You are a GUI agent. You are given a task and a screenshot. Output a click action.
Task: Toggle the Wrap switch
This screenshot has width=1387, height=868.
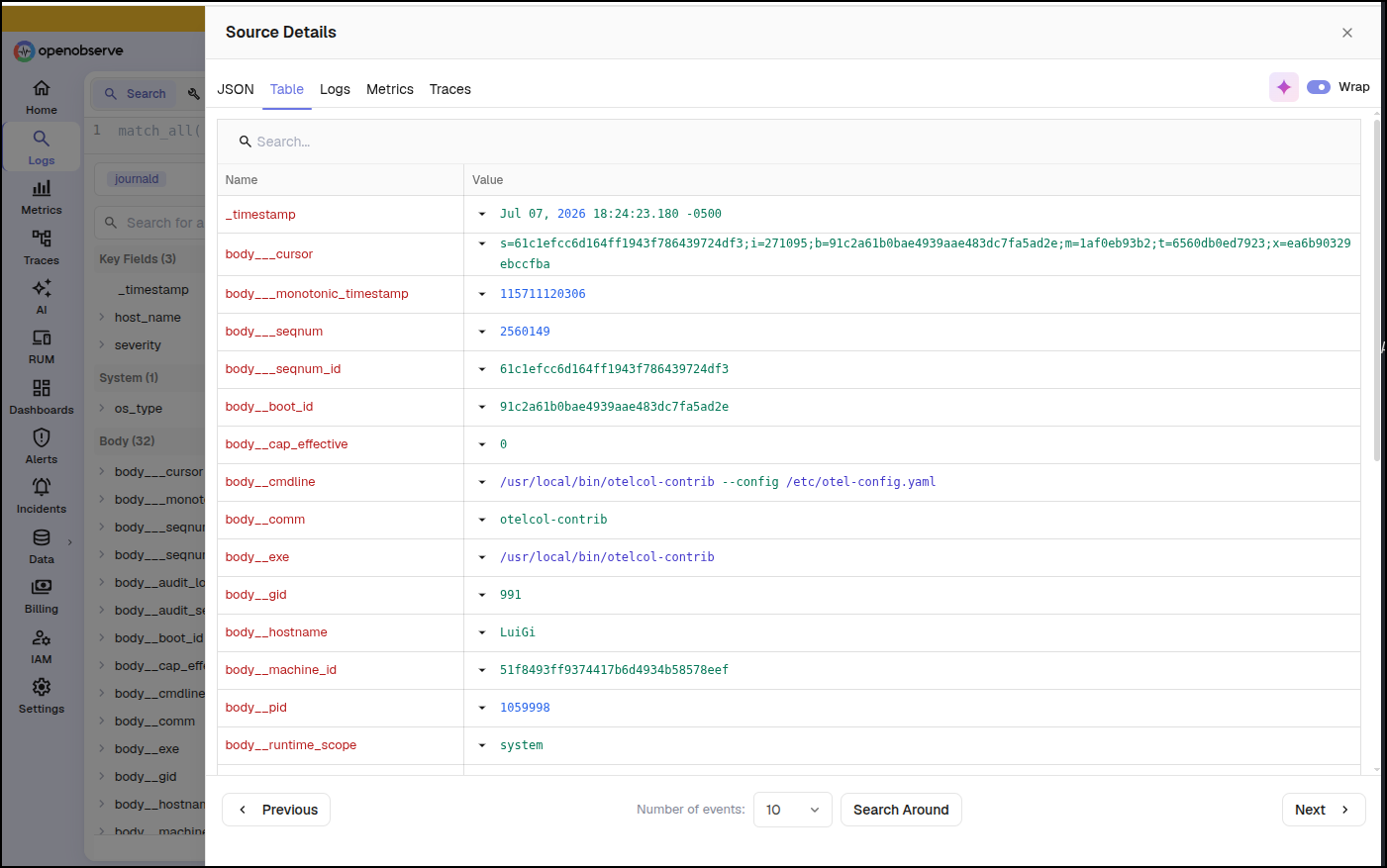coord(1319,87)
